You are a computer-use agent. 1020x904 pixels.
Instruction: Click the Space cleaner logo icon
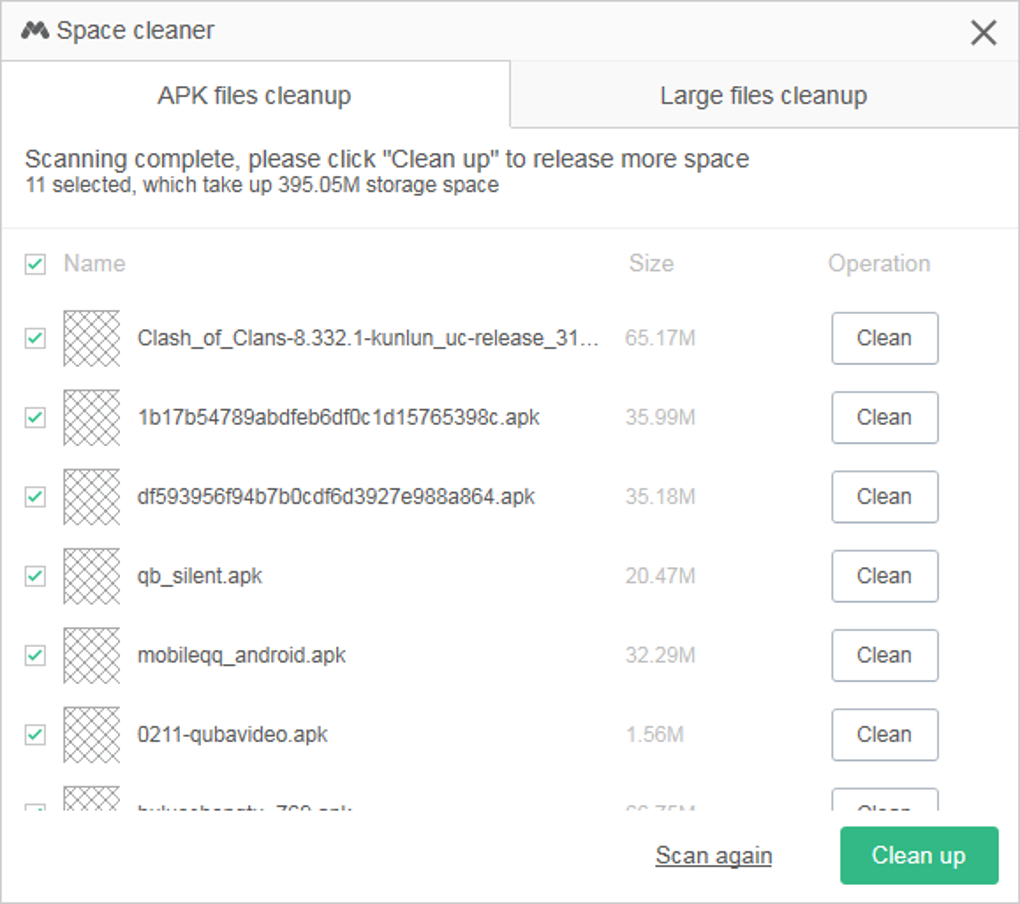click(x=35, y=31)
